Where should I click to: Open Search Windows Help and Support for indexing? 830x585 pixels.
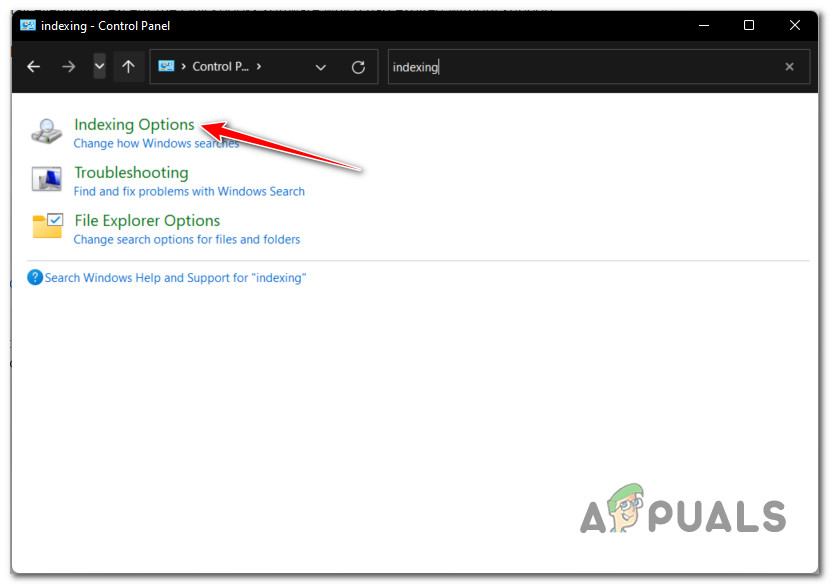click(175, 278)
